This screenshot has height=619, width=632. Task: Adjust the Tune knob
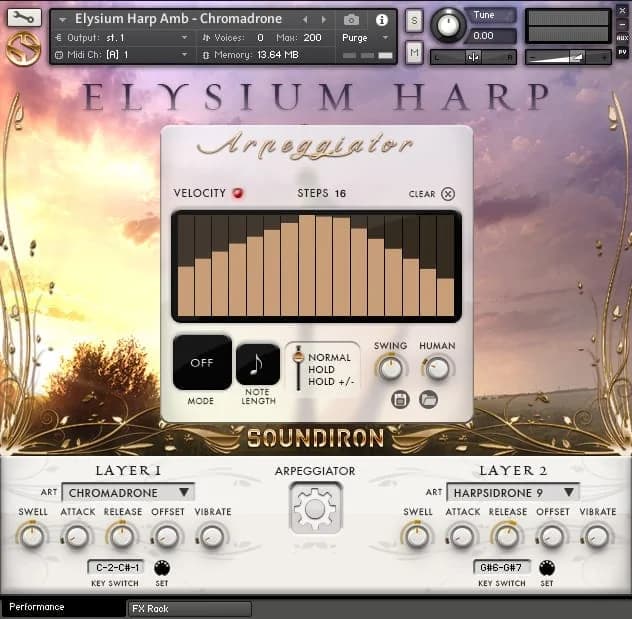click(447, 25)
